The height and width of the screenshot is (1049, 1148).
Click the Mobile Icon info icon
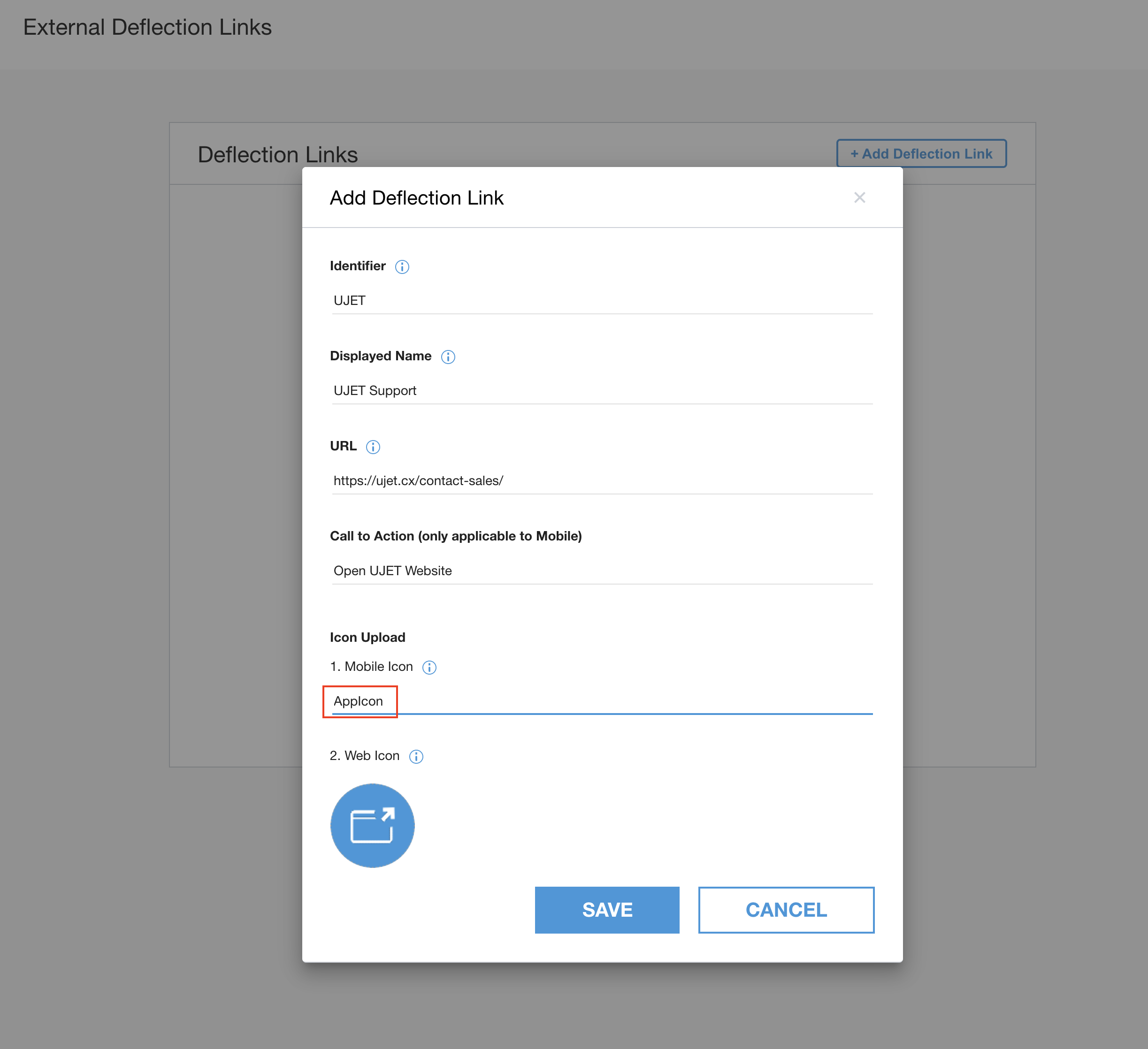429,667
